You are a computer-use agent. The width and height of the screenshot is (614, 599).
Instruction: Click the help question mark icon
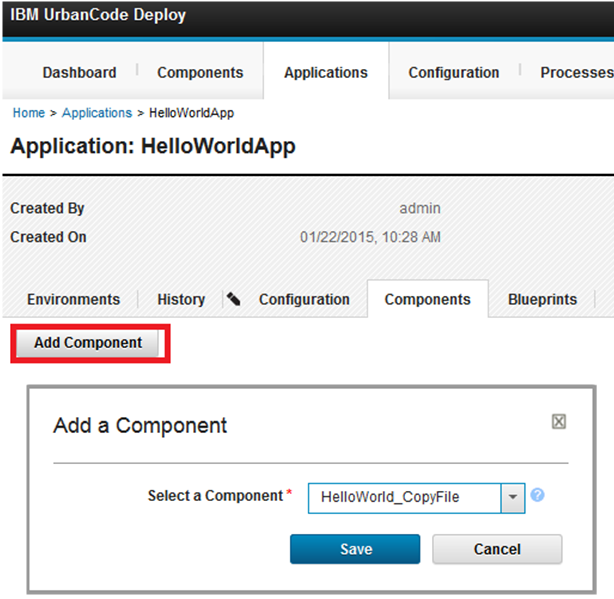[x=537, y=495]
